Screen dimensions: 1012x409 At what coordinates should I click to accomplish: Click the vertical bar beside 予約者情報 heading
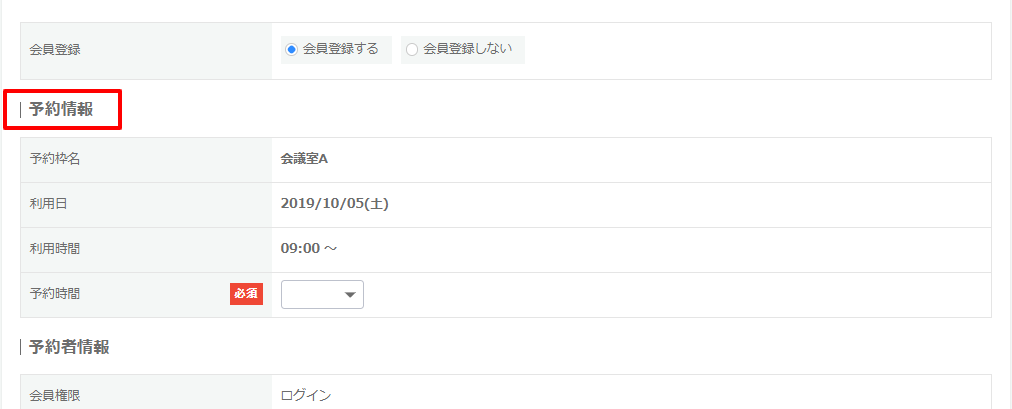[x=21, y=347]
